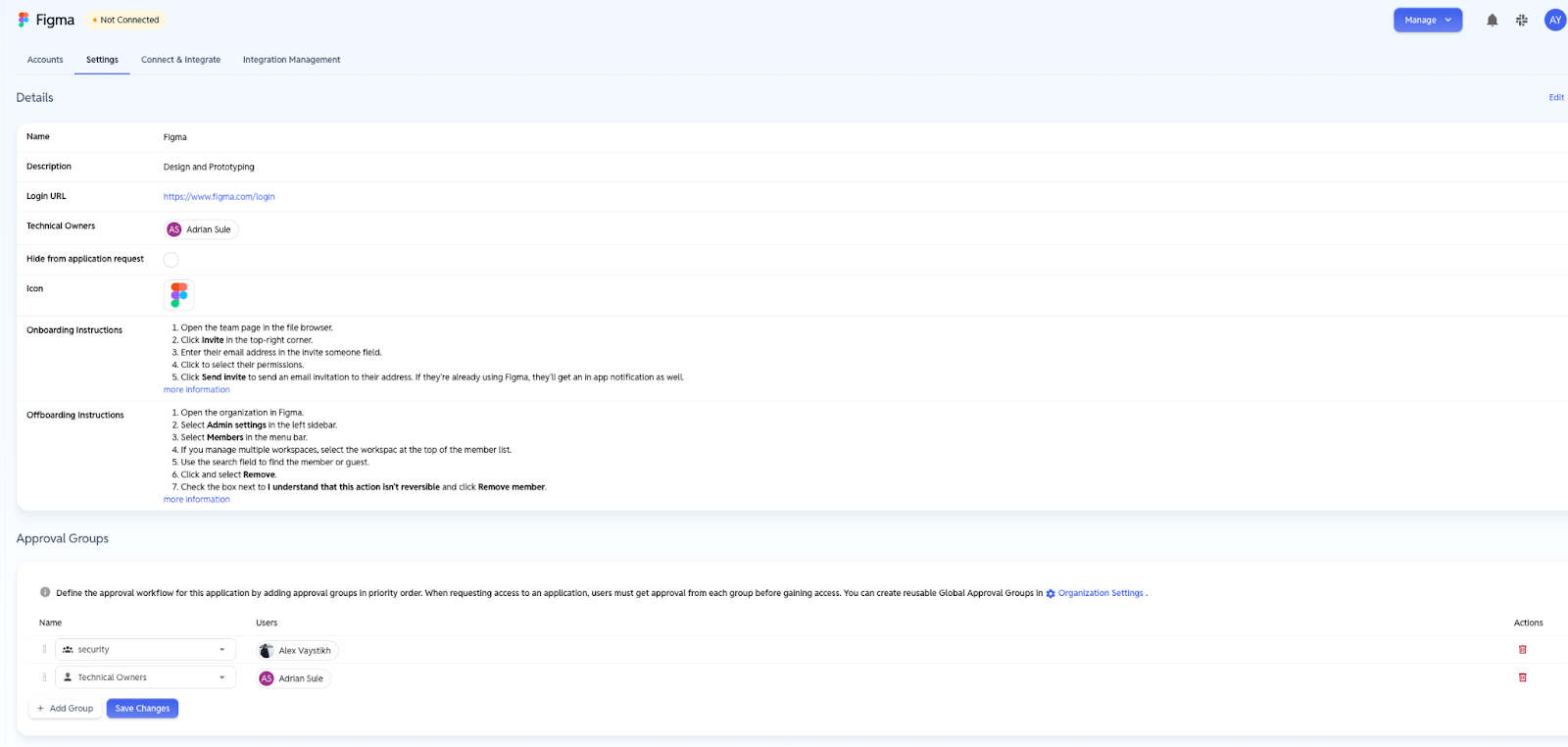The width and height of the screenshot is (1568, 747).
Task: Click the 'Design and Prototyping' description text
Action: click(x=209, y=168)
